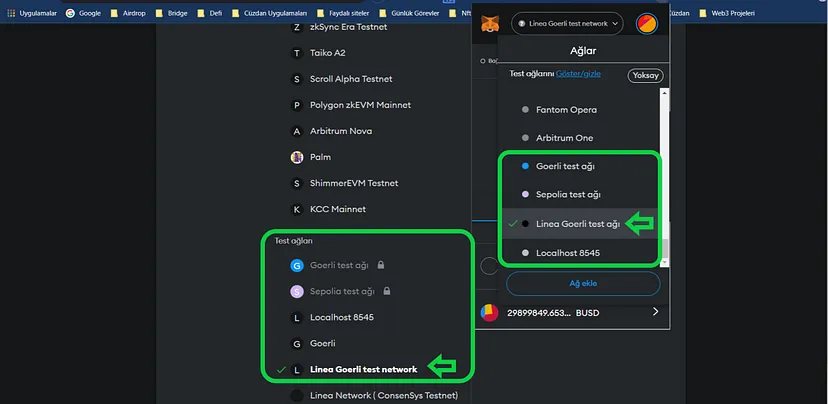Click the MetaMask fox logo
828x404 pixels.
coord(486,22)
